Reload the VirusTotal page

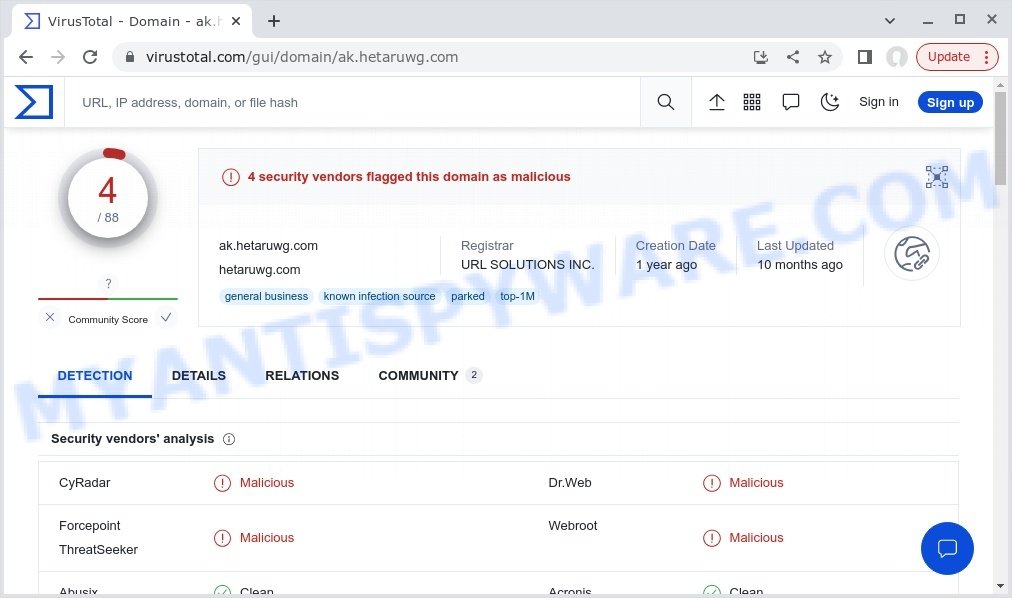pyautogui.click(x=90, y=57)
